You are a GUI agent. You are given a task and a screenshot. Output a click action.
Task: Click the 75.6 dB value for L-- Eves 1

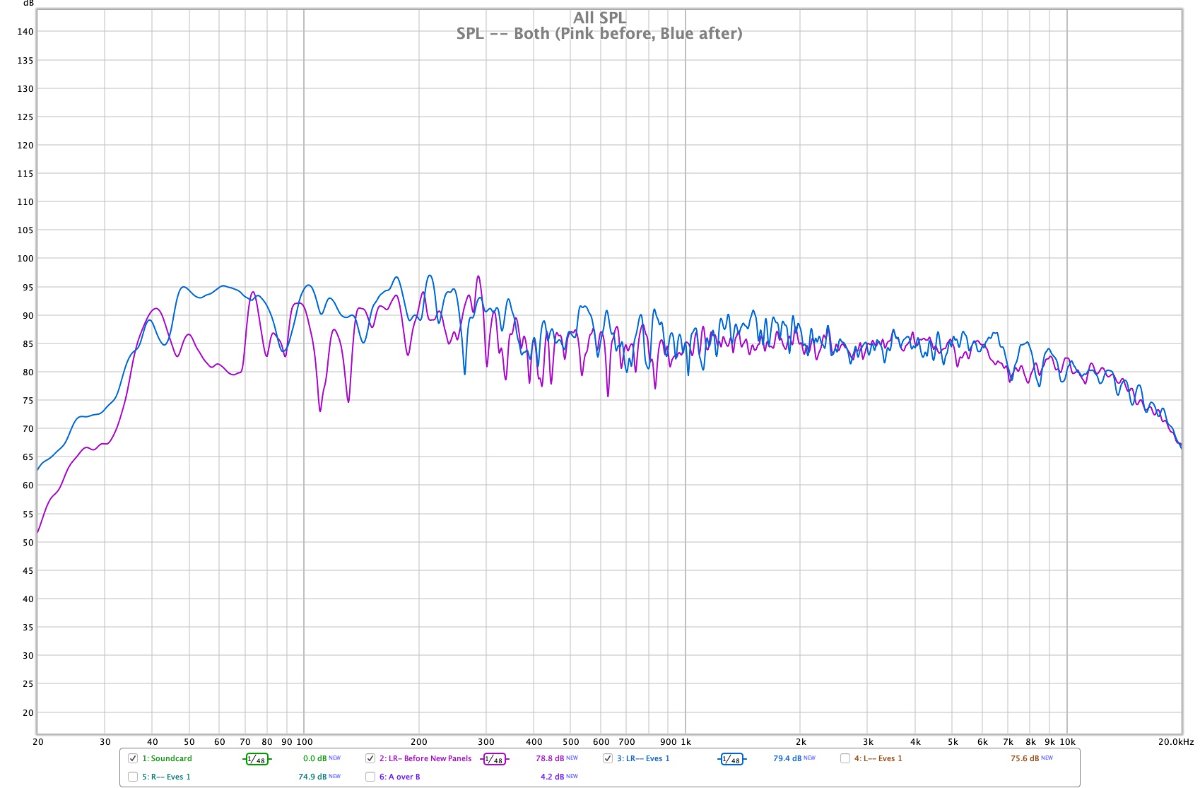(1025, 759)
